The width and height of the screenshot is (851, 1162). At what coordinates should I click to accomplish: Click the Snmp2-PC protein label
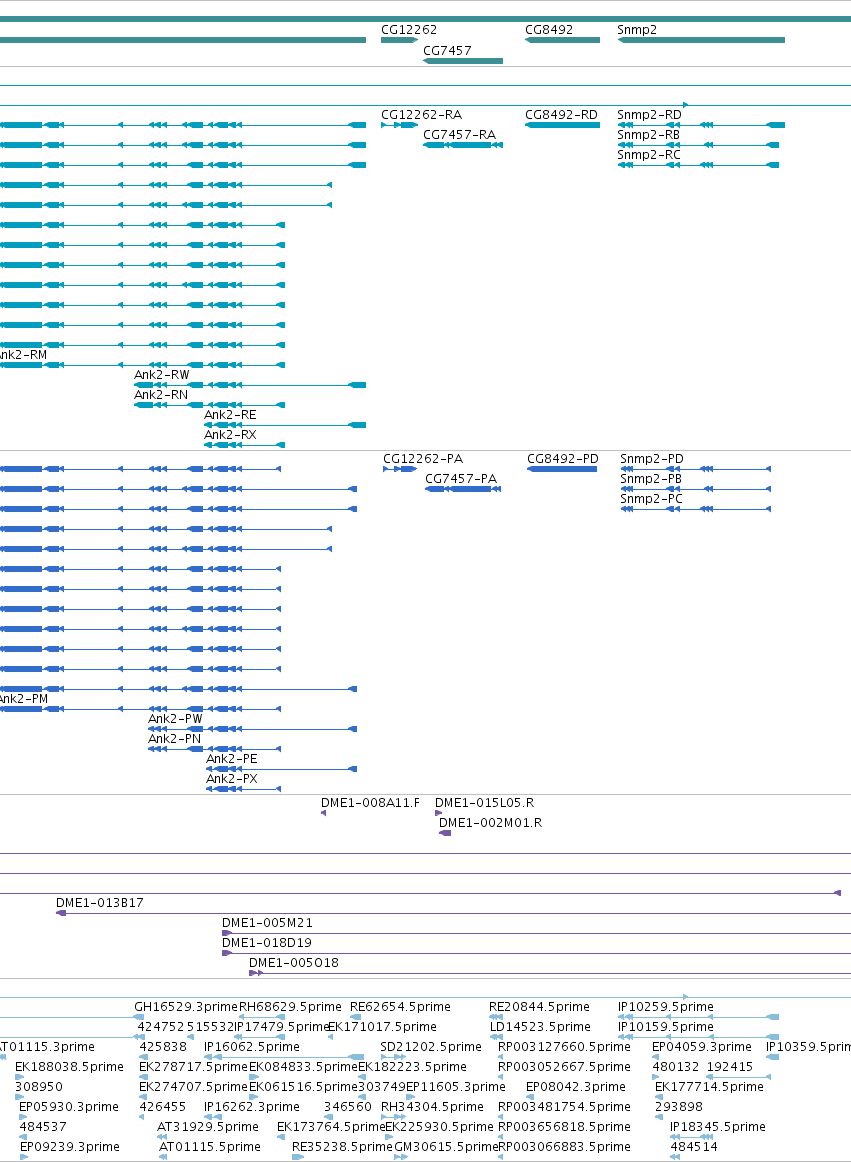click(652, 499)
